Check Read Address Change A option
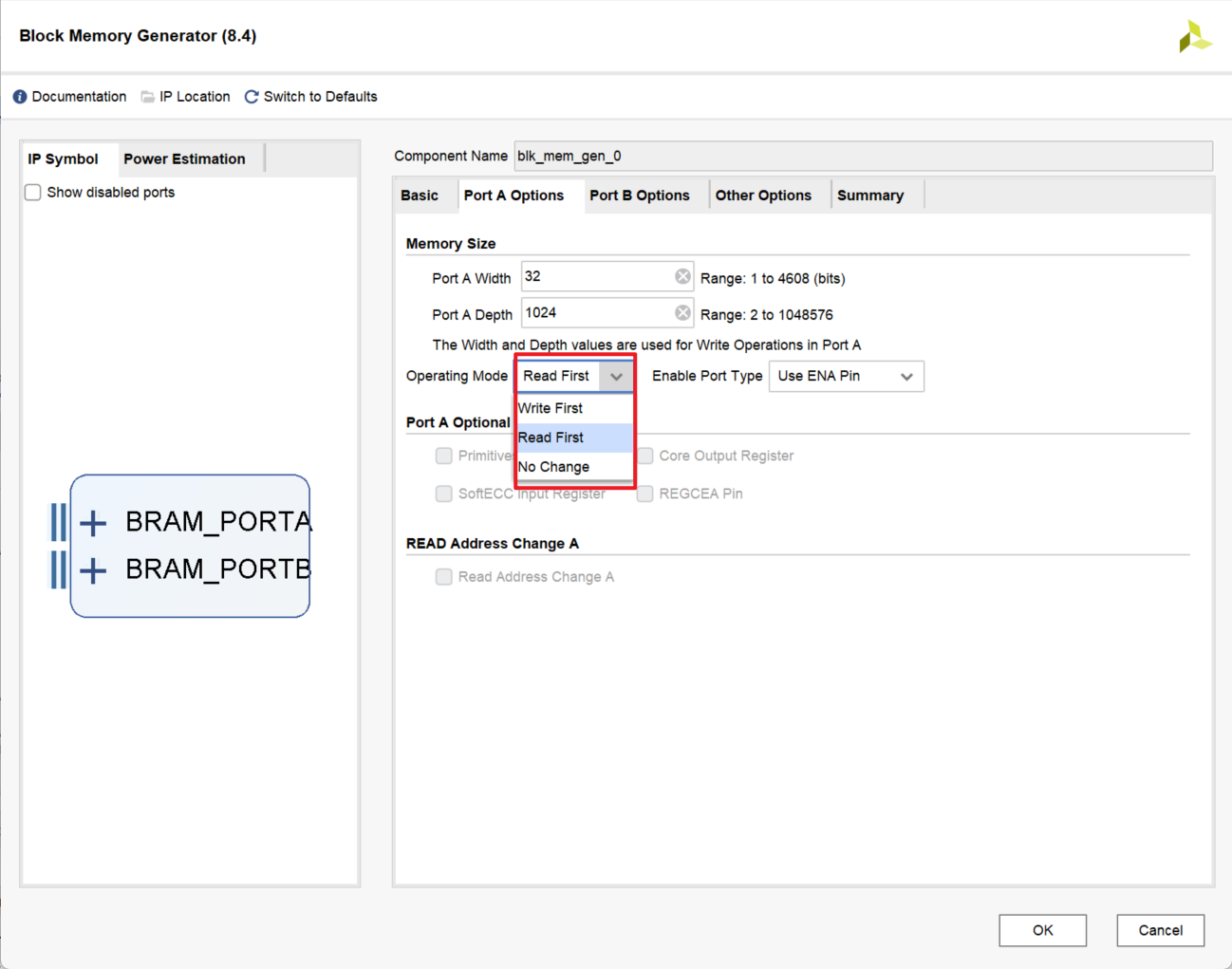Screen dimensions: 1232x969 pos(443,577)
